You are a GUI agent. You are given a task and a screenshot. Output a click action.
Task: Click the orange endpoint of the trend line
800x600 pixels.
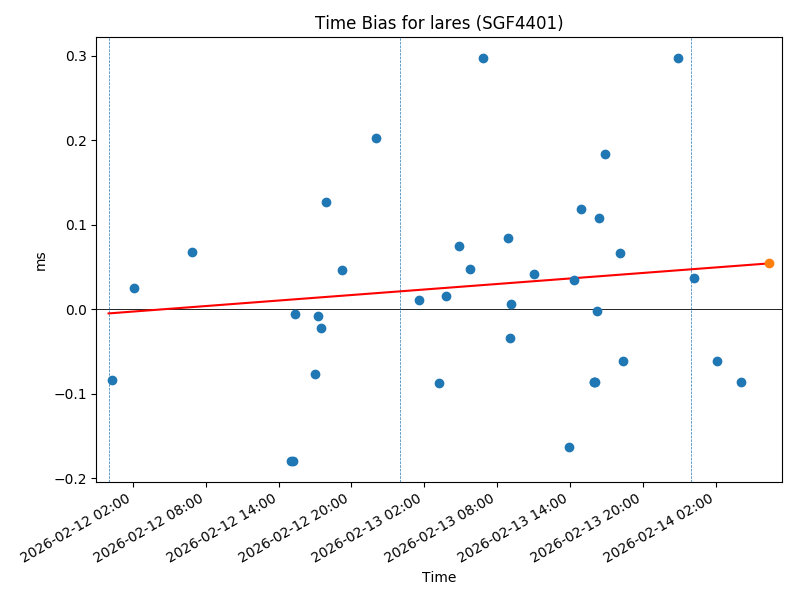(769, 263)
